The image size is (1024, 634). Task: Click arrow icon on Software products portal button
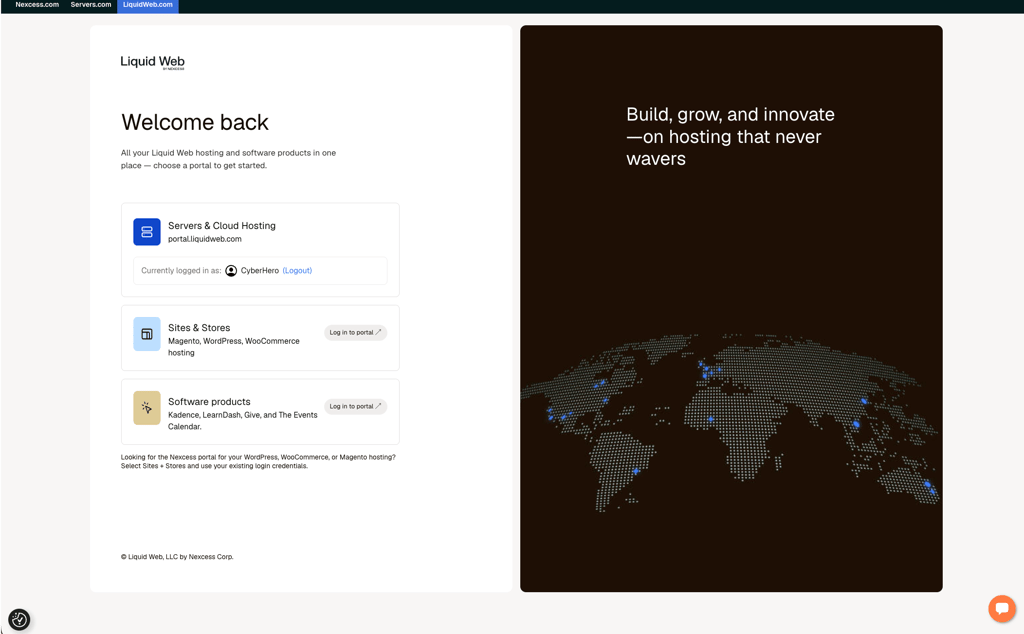point(378,406)
